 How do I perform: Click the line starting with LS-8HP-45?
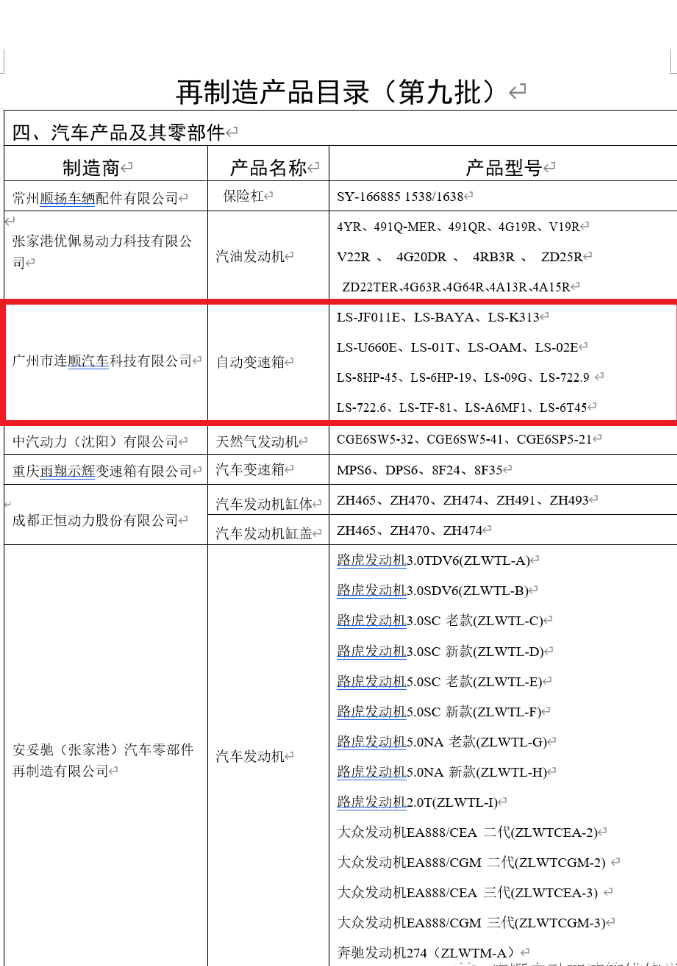[463, 377]
